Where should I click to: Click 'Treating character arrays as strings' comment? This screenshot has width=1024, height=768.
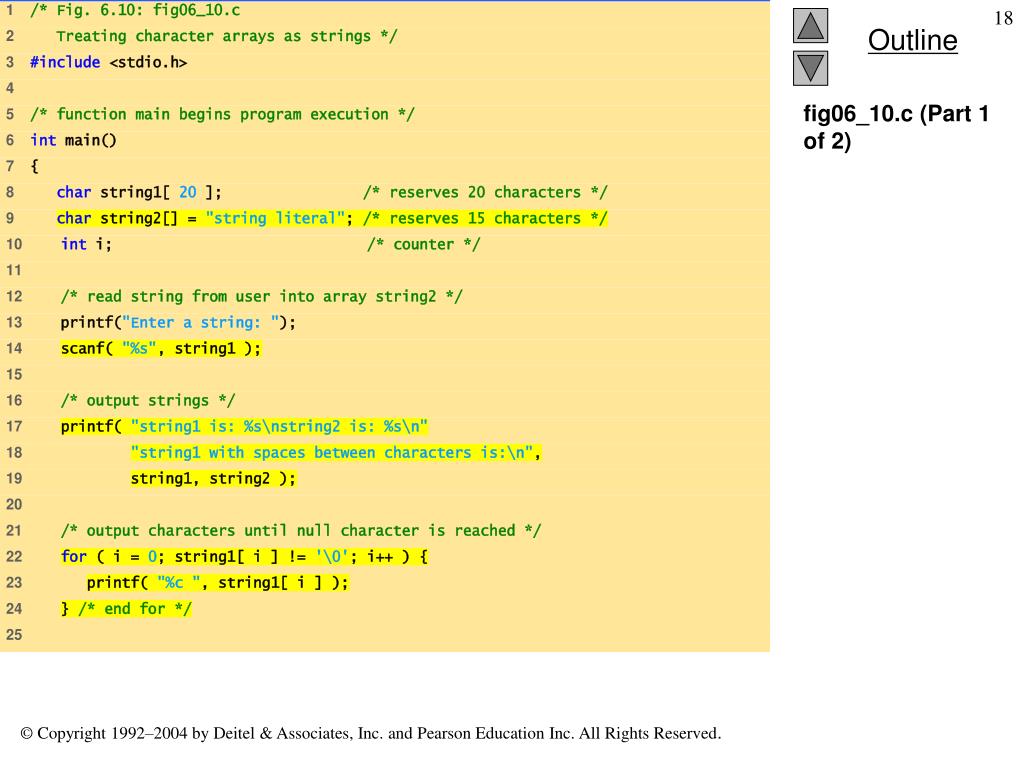pyautogui.click(x=227, y=36)
